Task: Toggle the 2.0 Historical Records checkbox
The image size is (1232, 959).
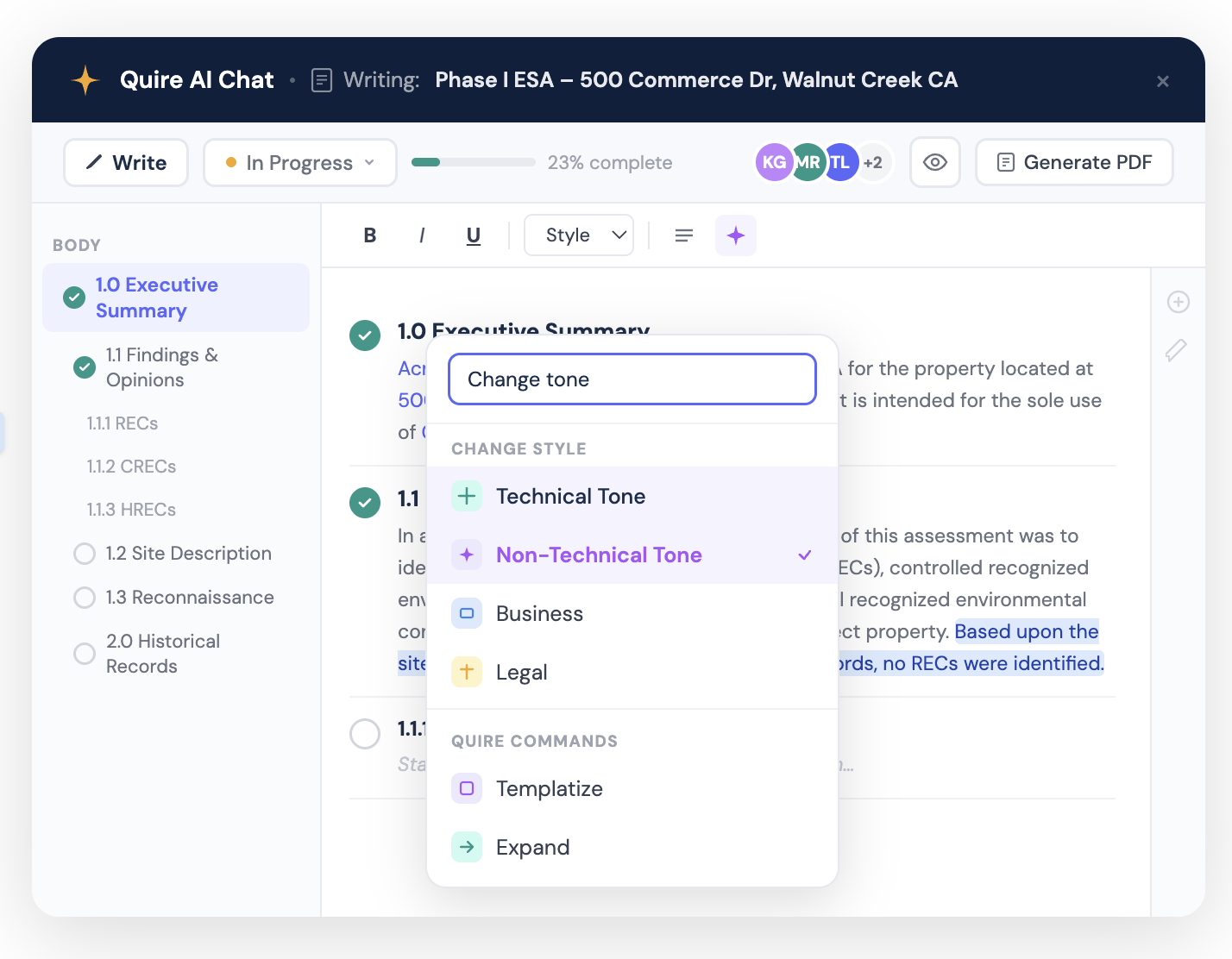Action: (85, 654)
